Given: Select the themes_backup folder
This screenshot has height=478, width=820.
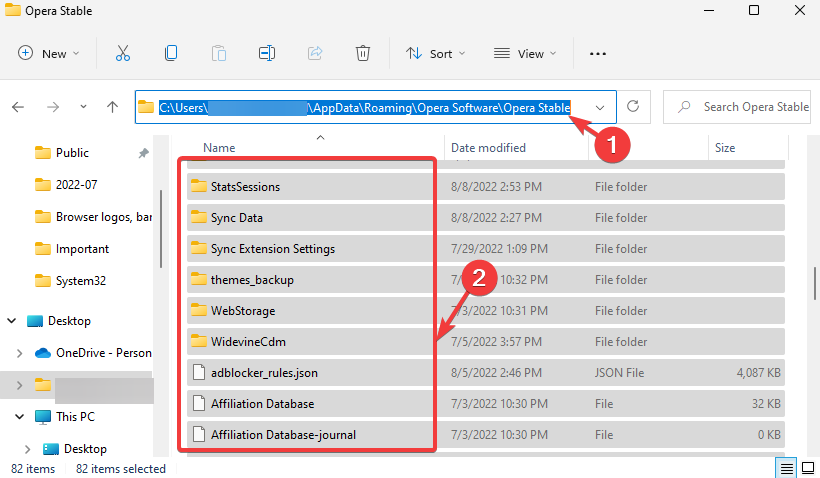Looking at the screenshot, I should tap(486, 280).
